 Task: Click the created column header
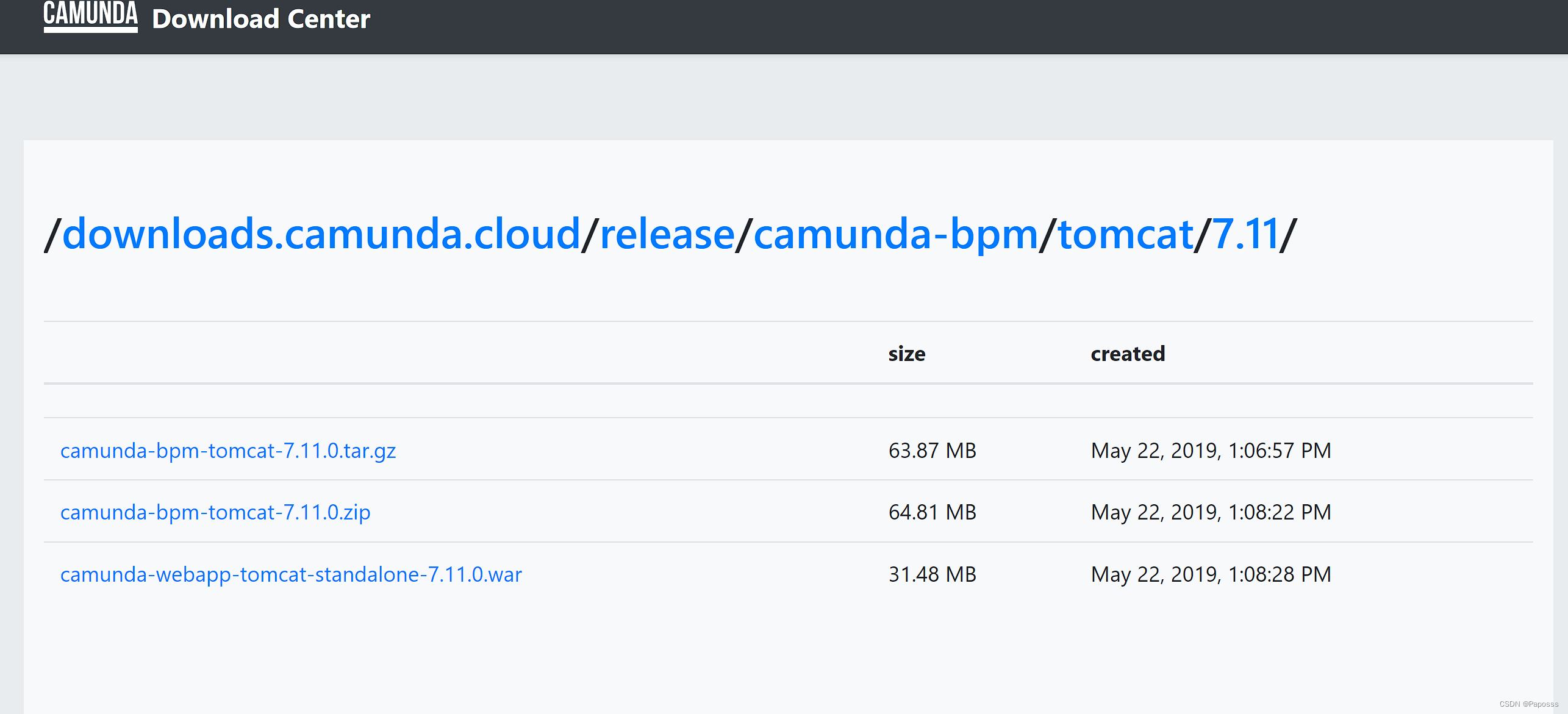1128,354
